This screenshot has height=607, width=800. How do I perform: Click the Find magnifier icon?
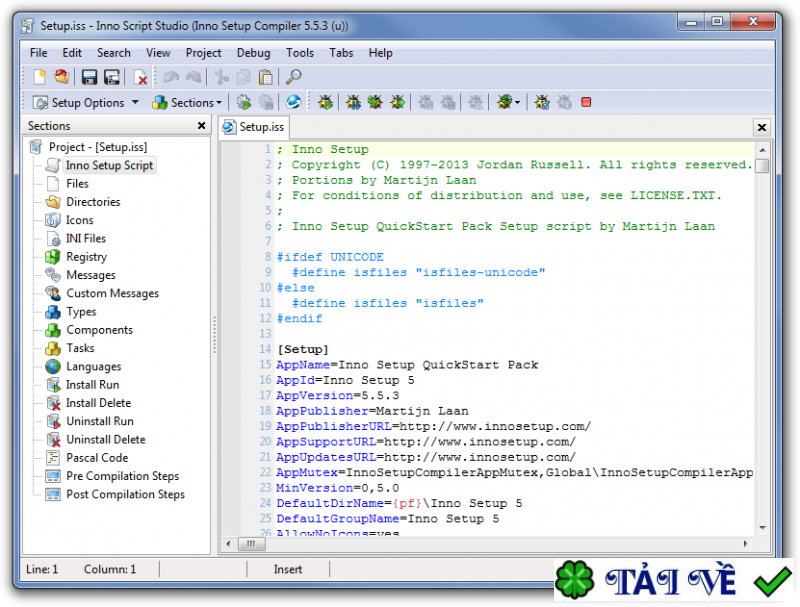(x=292, y=77)
